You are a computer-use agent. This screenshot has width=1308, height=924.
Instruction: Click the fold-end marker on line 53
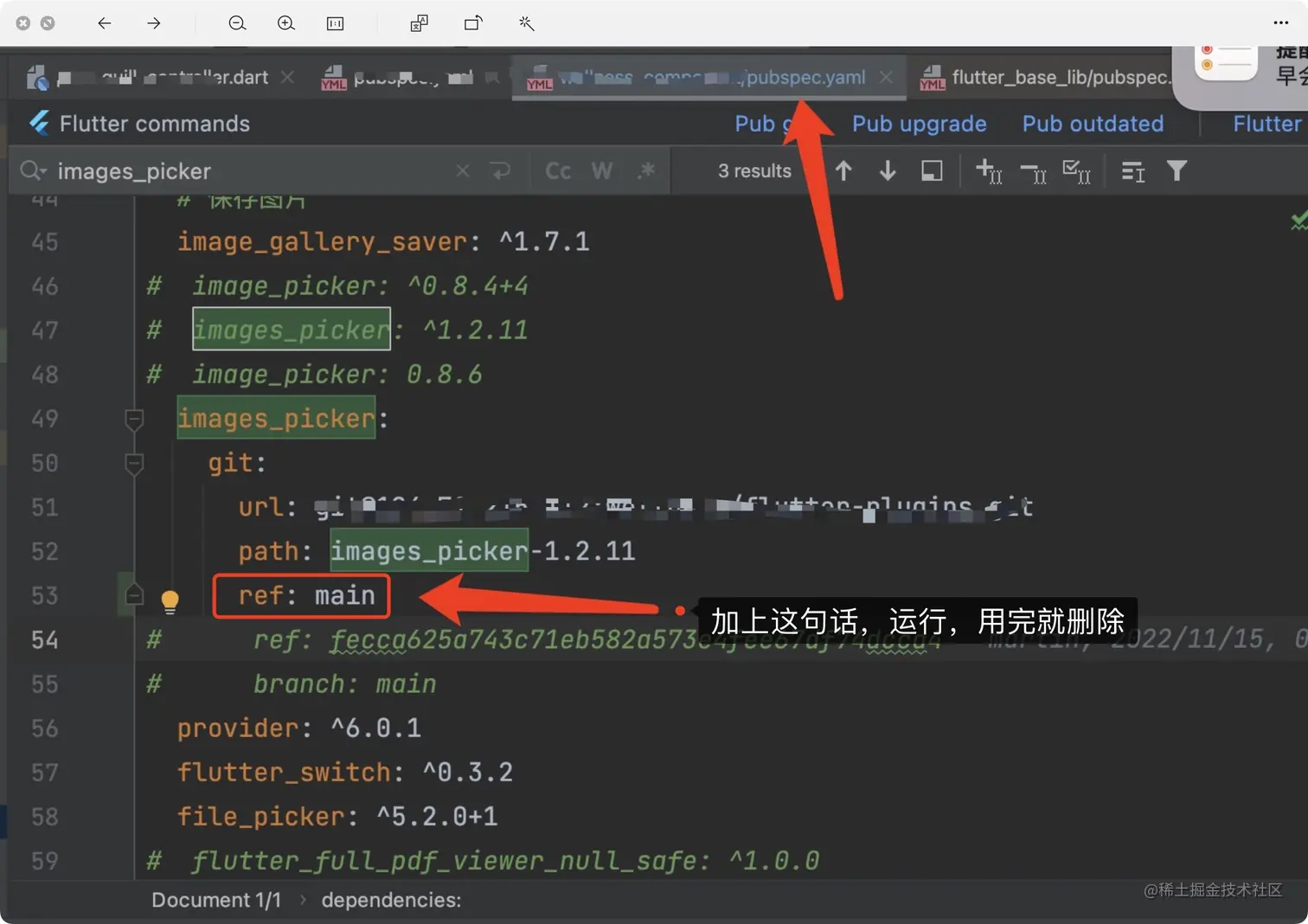(134, 595)
